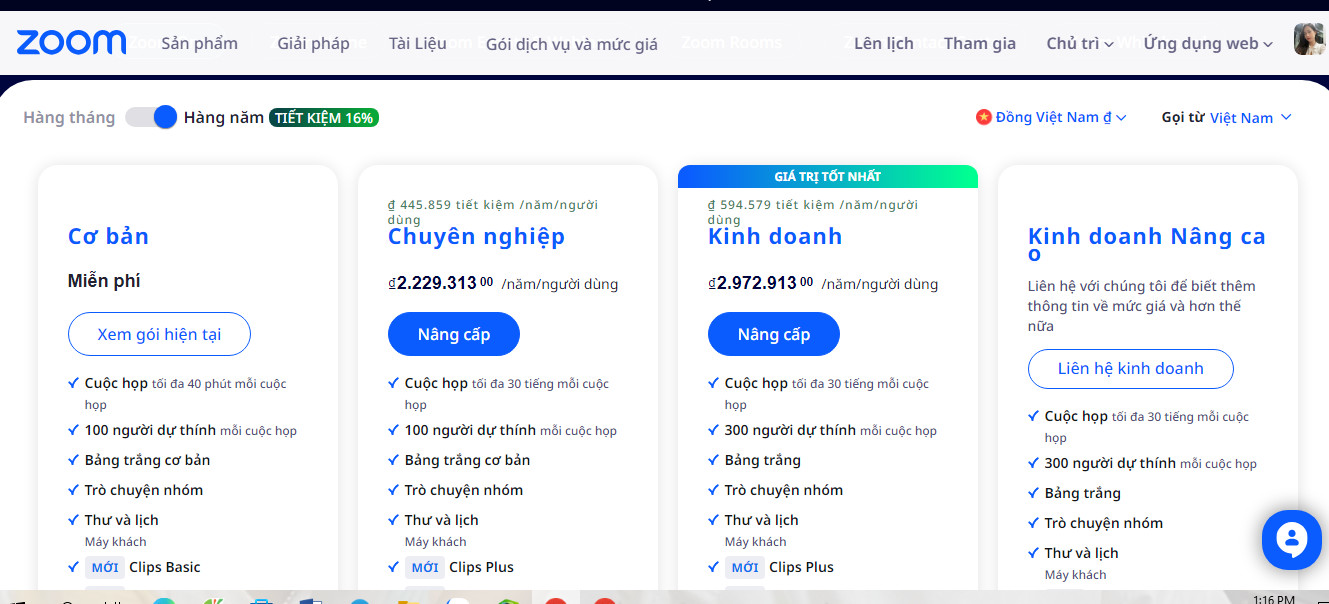Select the Hàng tháng billing label
This screenshot has height=604, width=1329.
click(69, 118)
